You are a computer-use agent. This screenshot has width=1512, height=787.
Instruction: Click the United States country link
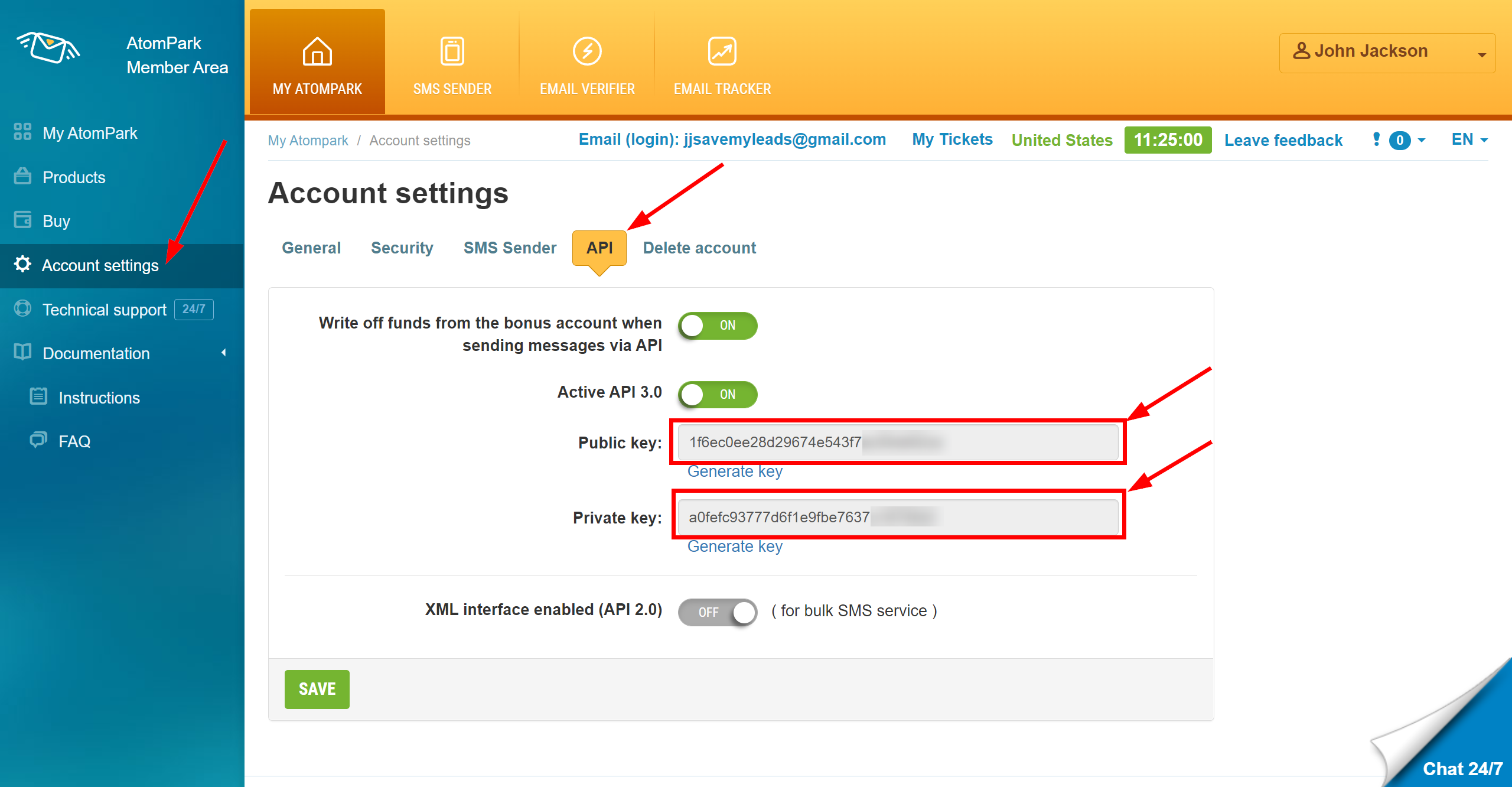click(x=1062, y=140)
